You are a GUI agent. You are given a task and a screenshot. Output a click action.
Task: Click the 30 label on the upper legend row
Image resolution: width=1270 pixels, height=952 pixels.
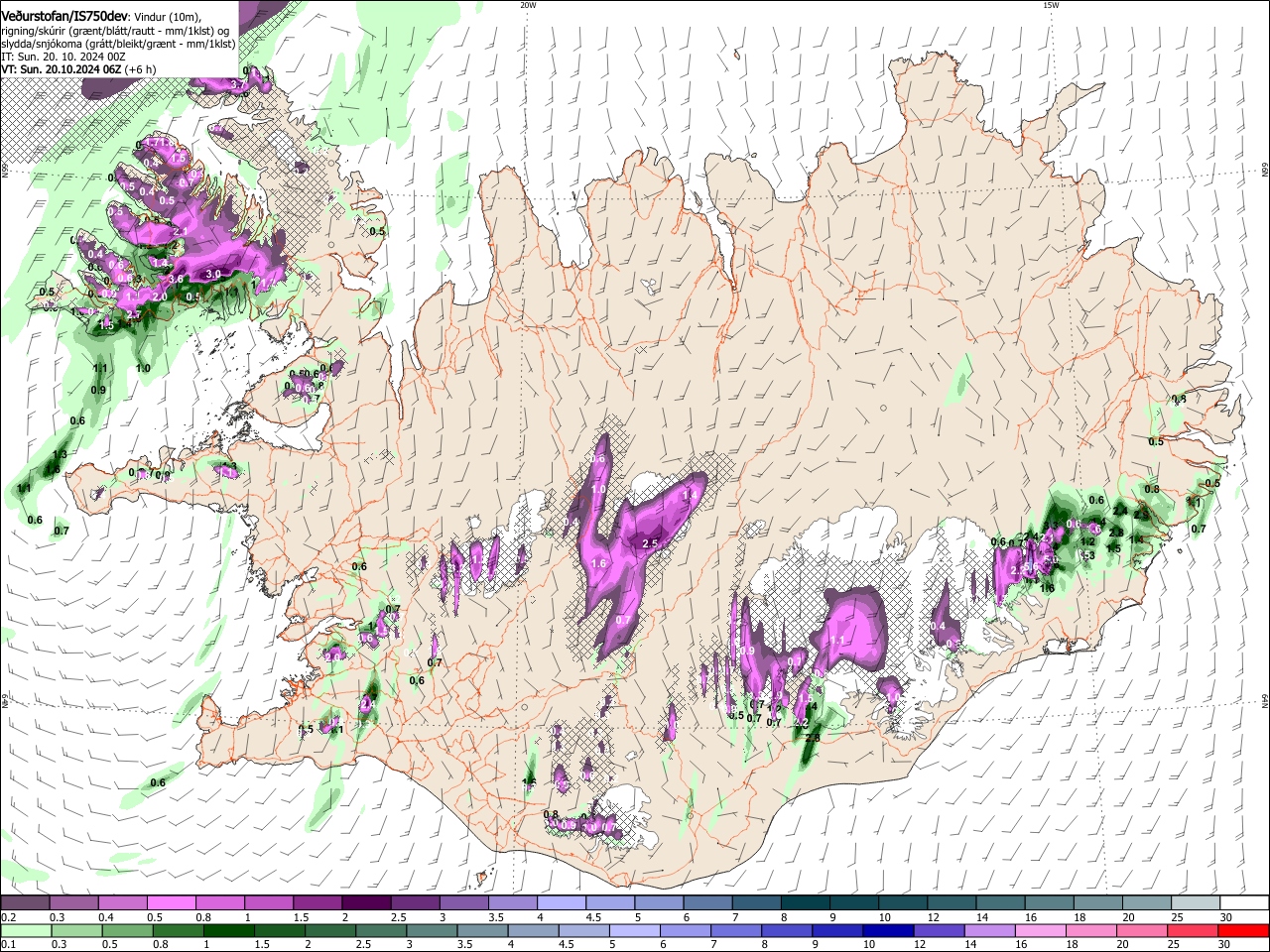tap(1226, 917)
